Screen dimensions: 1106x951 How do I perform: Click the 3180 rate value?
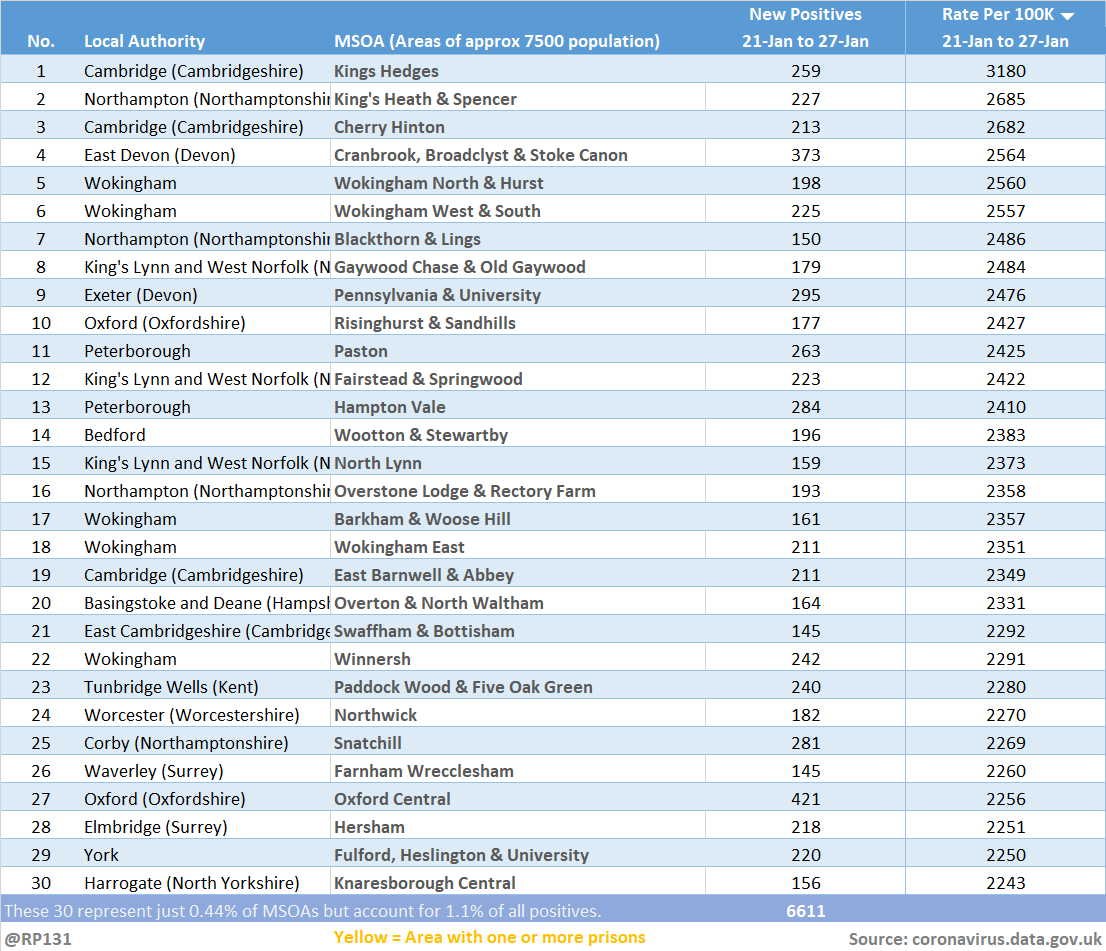[x=1005, y=71]
